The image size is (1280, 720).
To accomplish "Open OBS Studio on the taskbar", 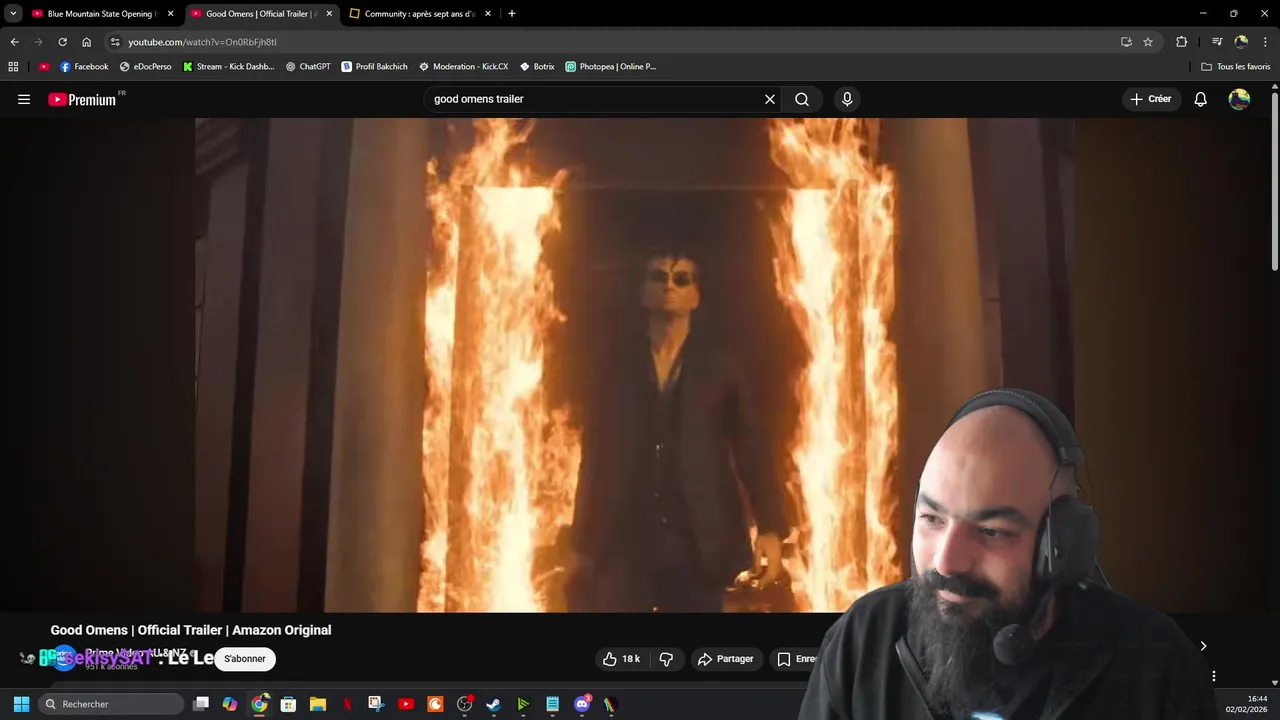I will point(464,704).
